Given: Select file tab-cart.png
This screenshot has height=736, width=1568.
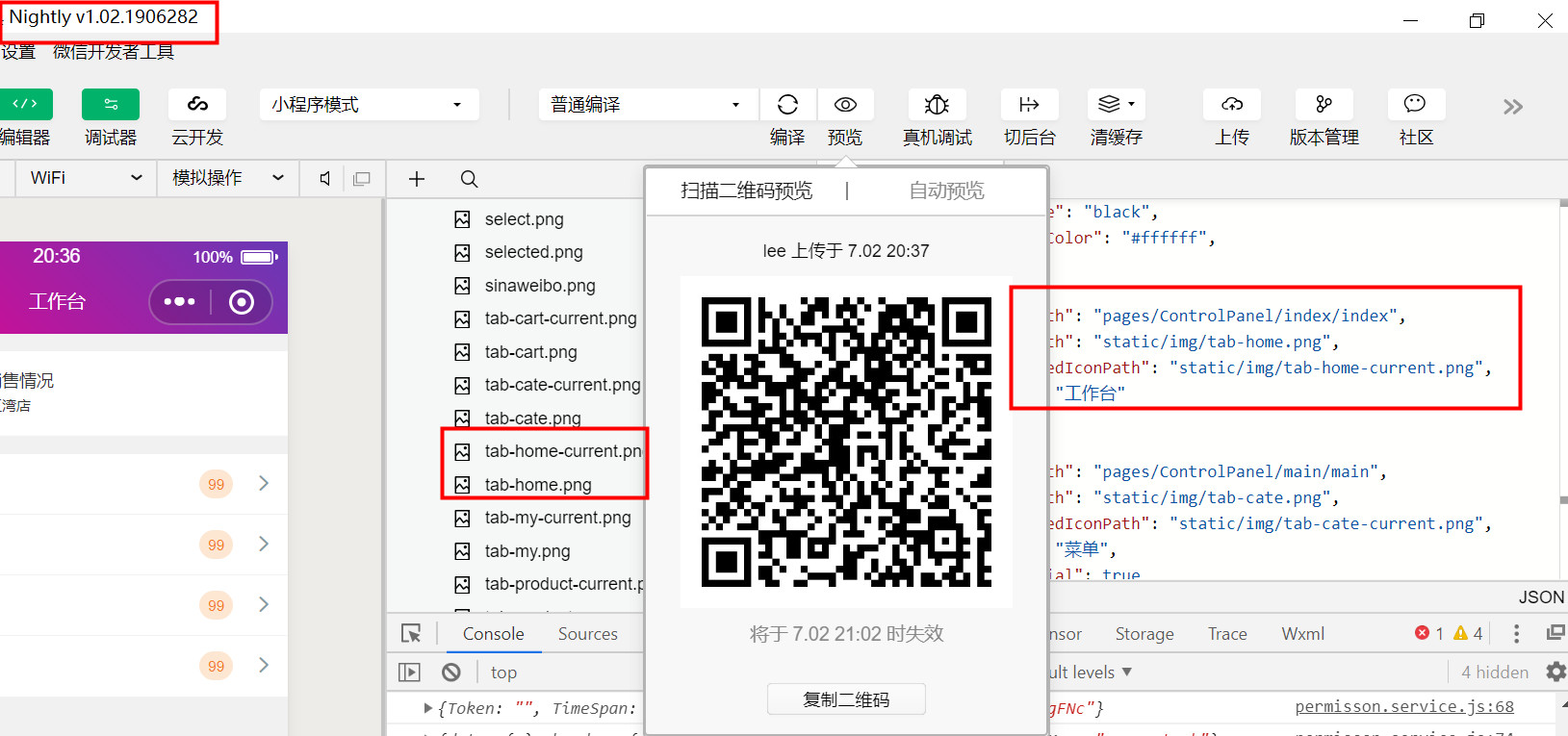Looking at the screenshot, I should (x=530, y=352).
